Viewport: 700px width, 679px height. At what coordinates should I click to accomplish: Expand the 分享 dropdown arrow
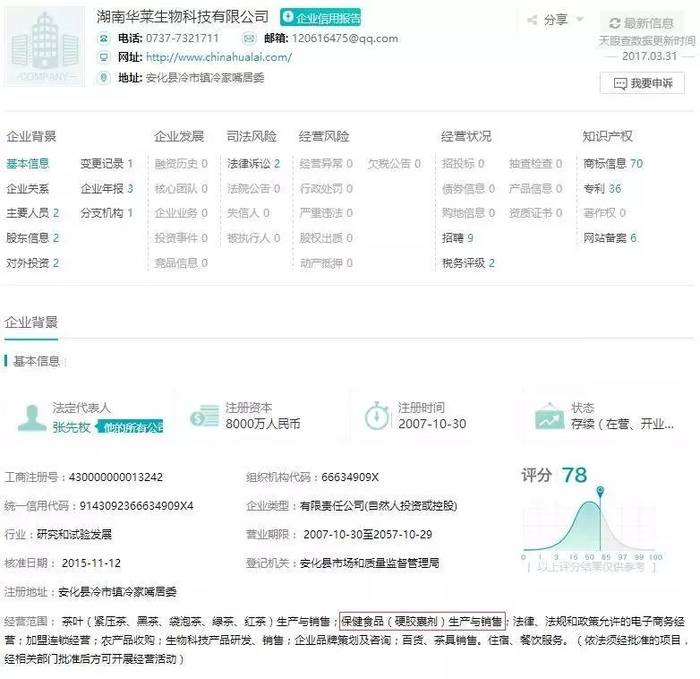[580, 19]
